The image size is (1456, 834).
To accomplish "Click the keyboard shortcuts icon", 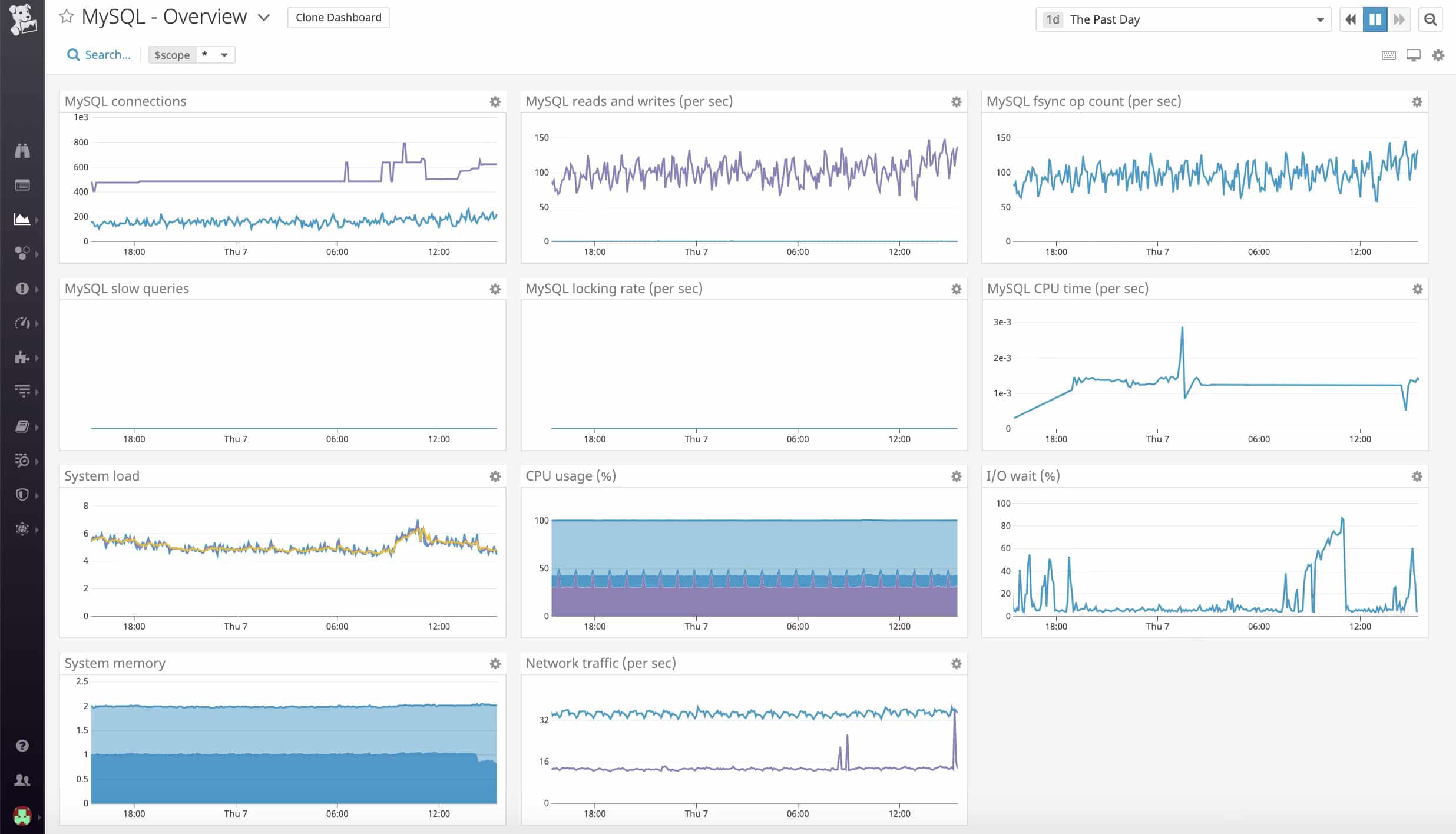I will (x=1388, y=55).
